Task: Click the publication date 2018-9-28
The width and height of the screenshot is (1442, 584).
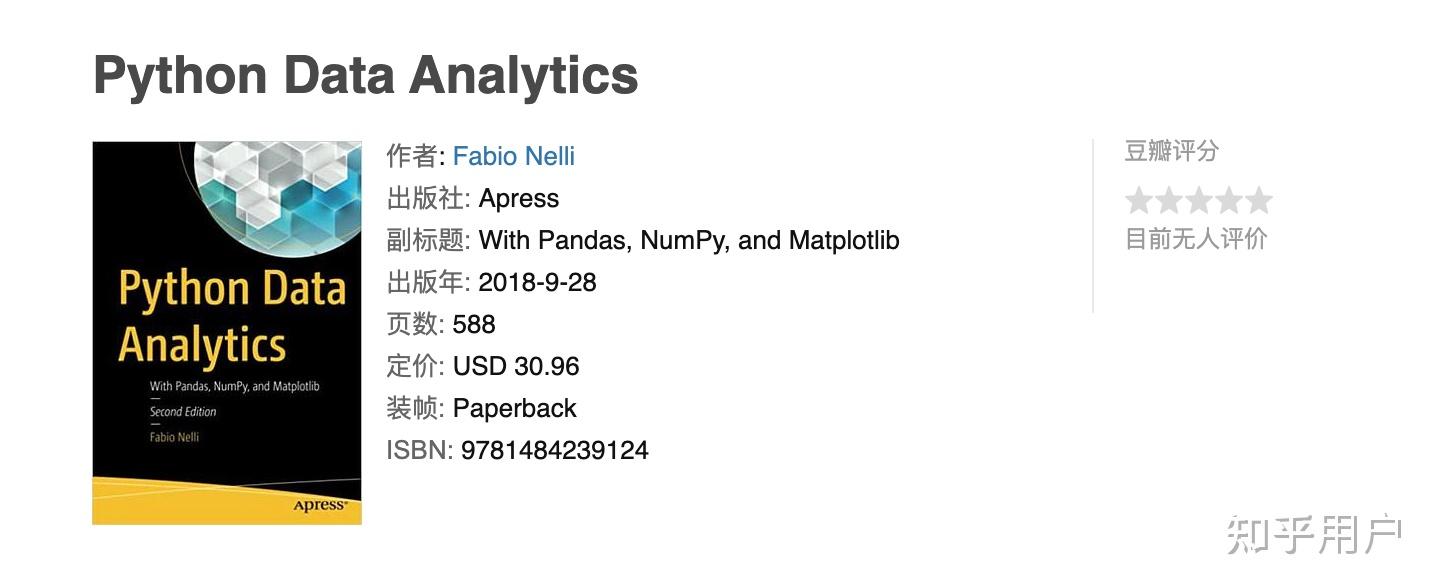Action: 536,283
